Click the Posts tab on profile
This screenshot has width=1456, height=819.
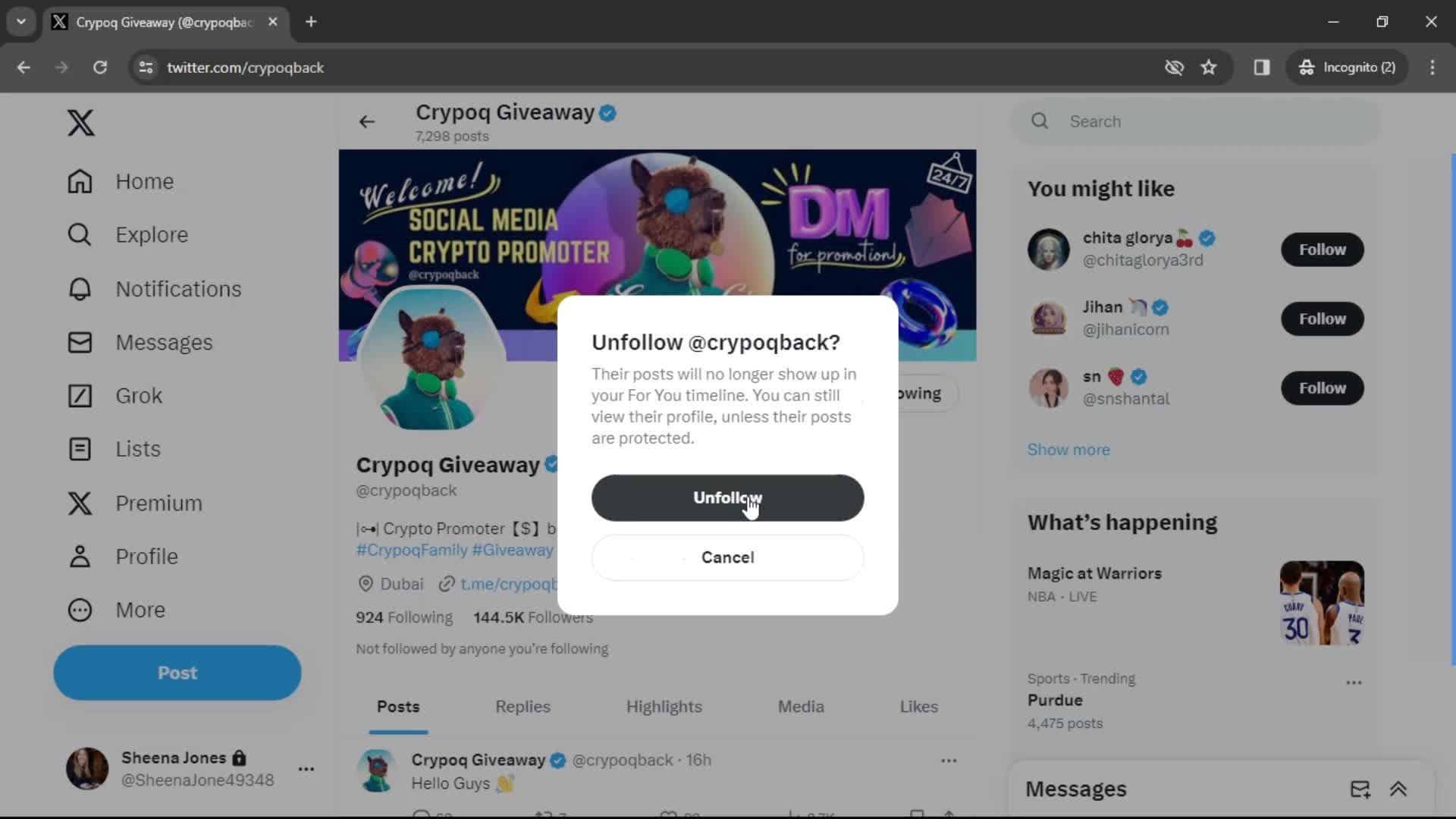398,706
